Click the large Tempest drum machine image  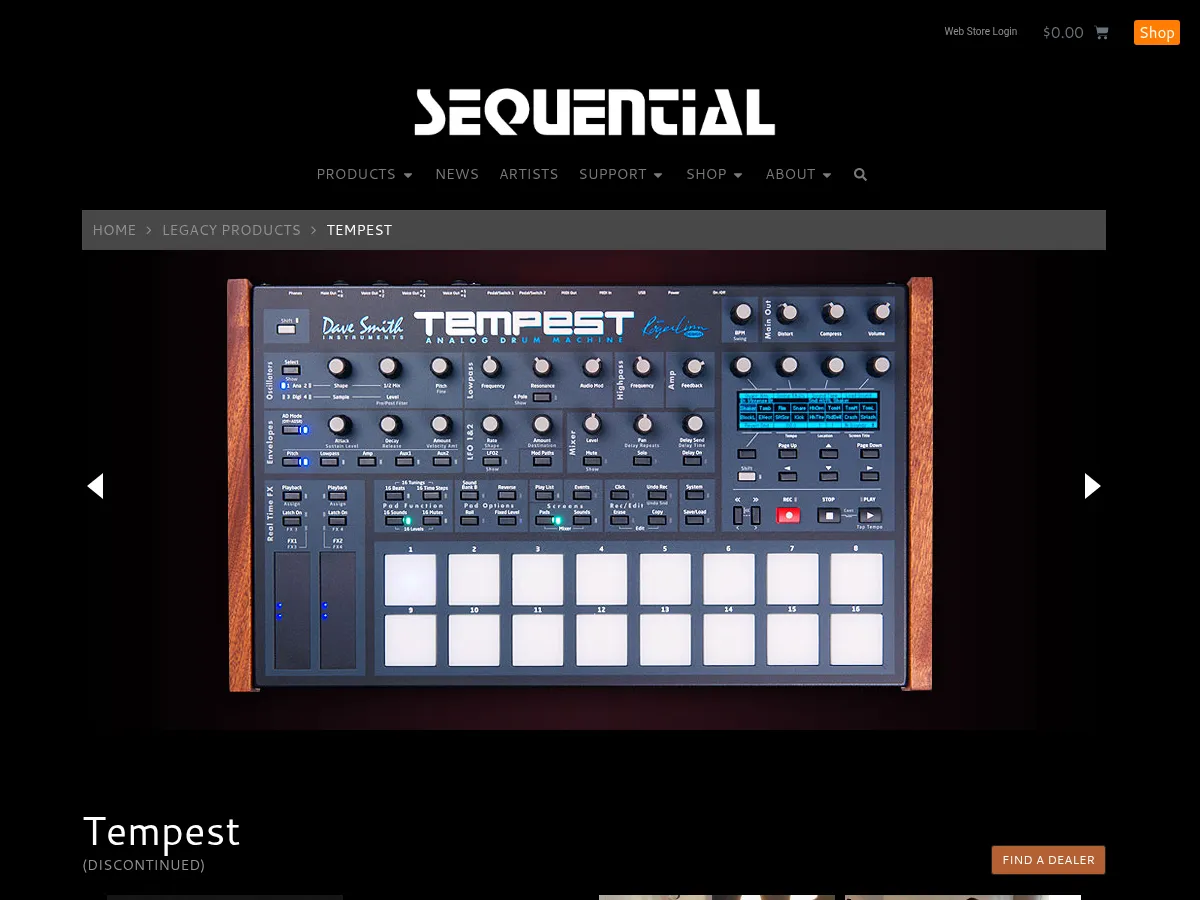594,490
